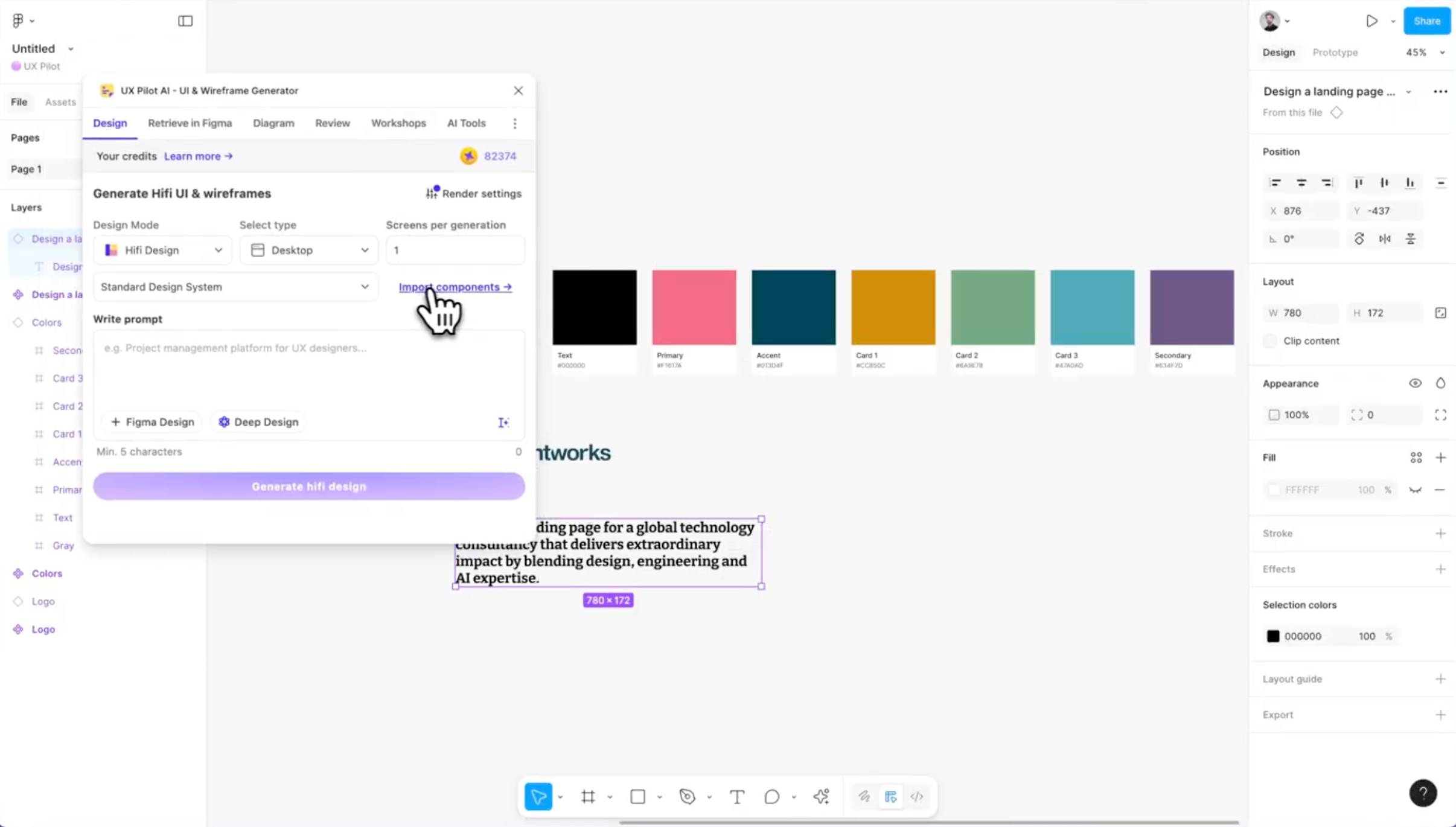Click align left icon in Position

click(x=1275, y=183)
